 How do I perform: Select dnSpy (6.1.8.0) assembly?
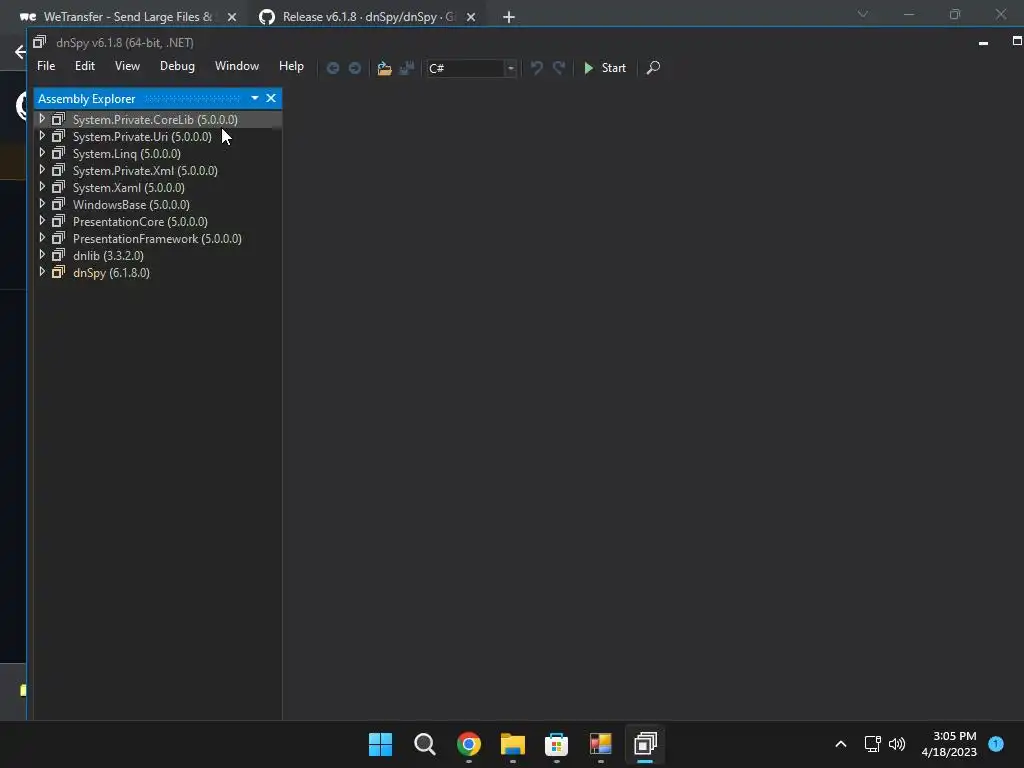click(111, 272)
